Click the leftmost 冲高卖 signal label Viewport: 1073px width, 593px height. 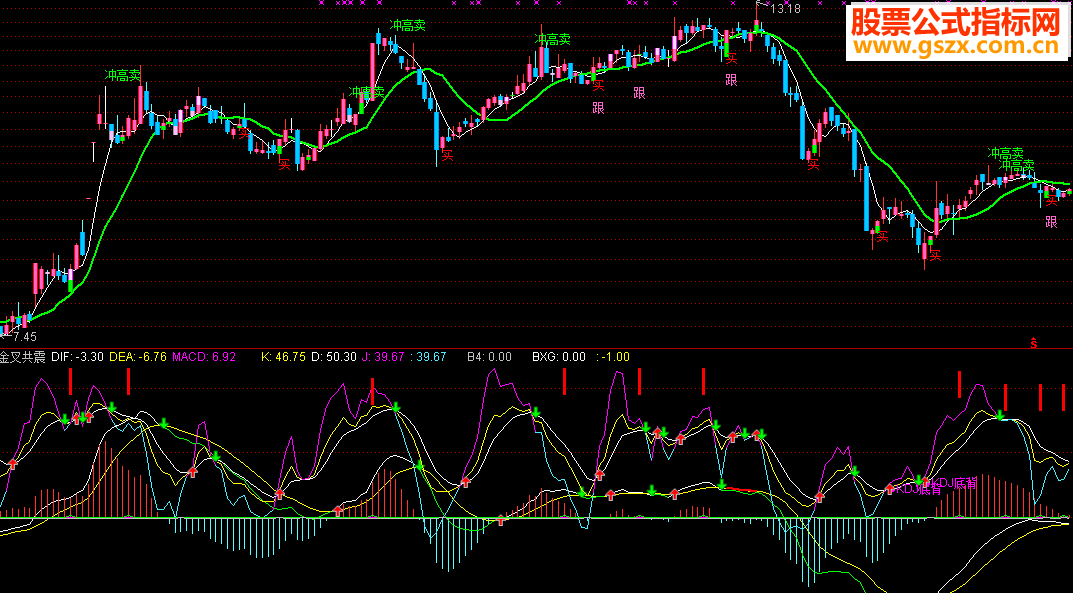[x=122, y=75]
